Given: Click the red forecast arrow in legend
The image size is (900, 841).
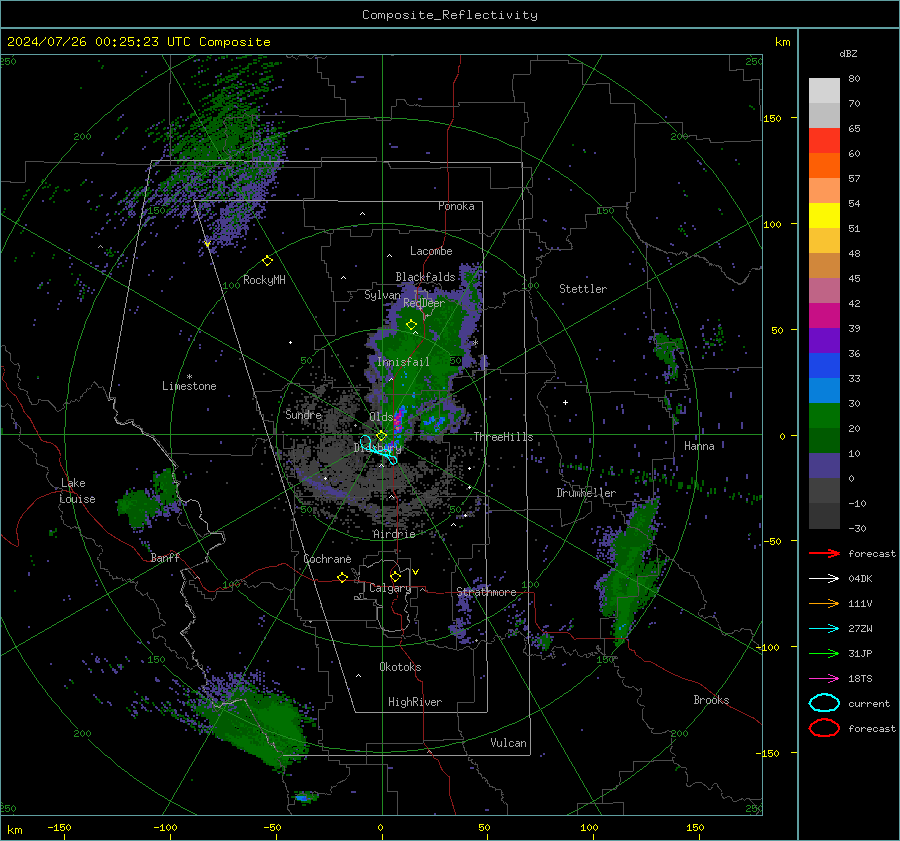Looking at the screenshot, I should [824, 553].
